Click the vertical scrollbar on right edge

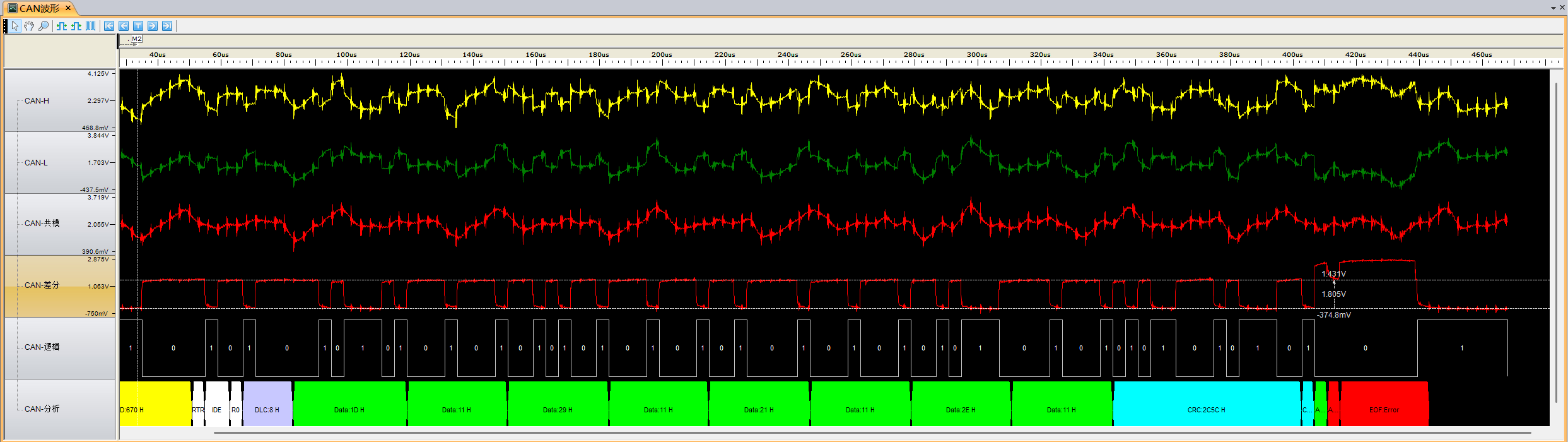click(x=1556, y=243)
